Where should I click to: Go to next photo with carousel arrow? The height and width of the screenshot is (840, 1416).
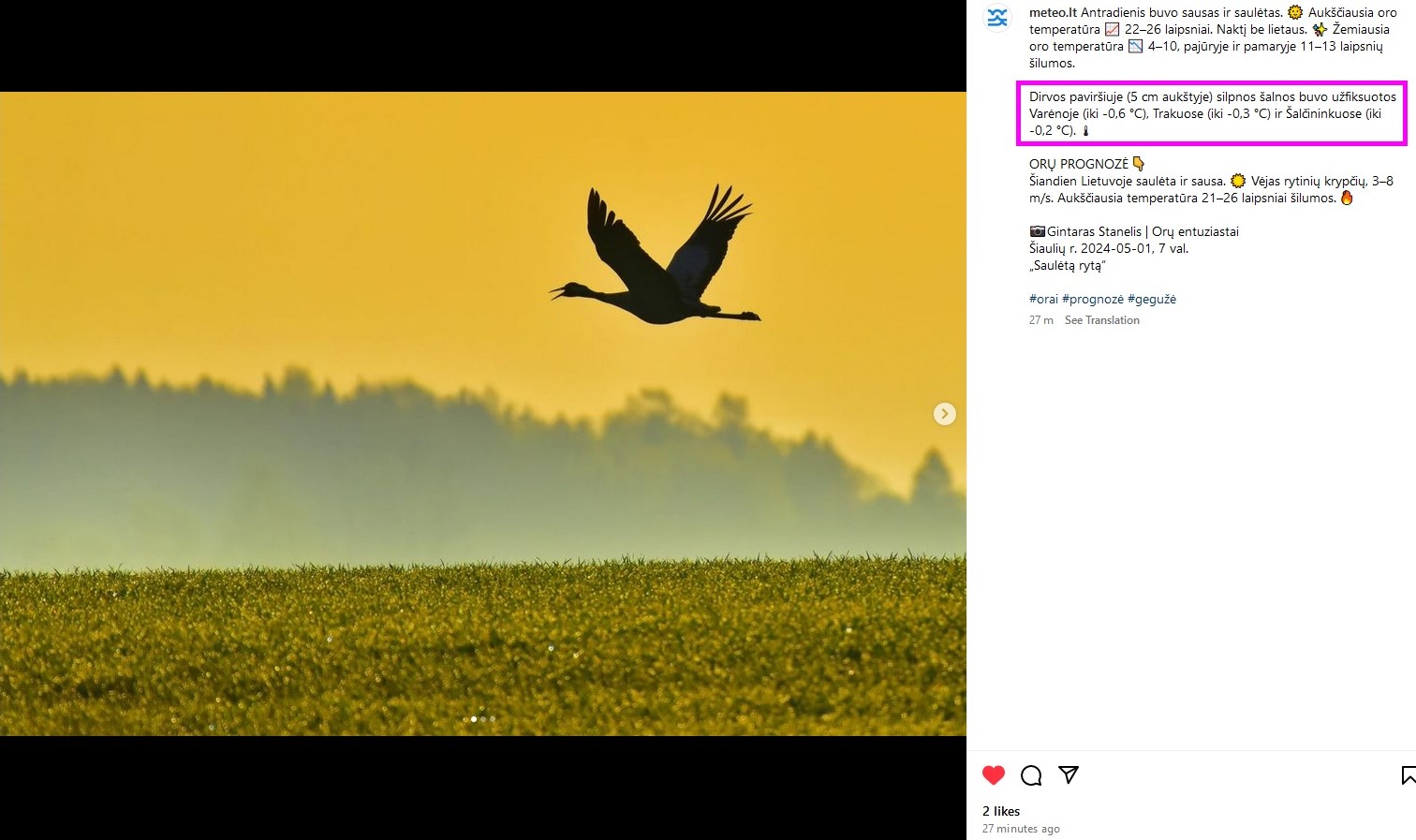click(x=945, y=414)
